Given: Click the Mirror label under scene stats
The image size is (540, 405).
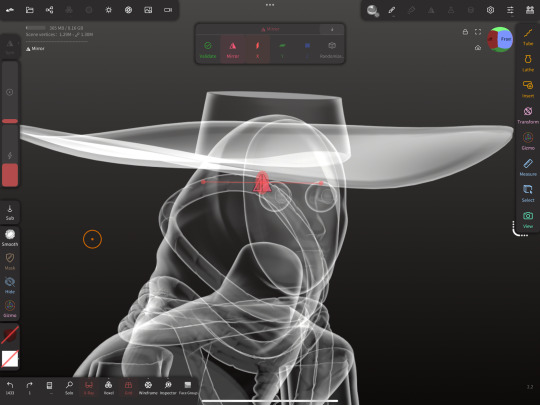Looking at the screenshot, I should tap(35, 49).
